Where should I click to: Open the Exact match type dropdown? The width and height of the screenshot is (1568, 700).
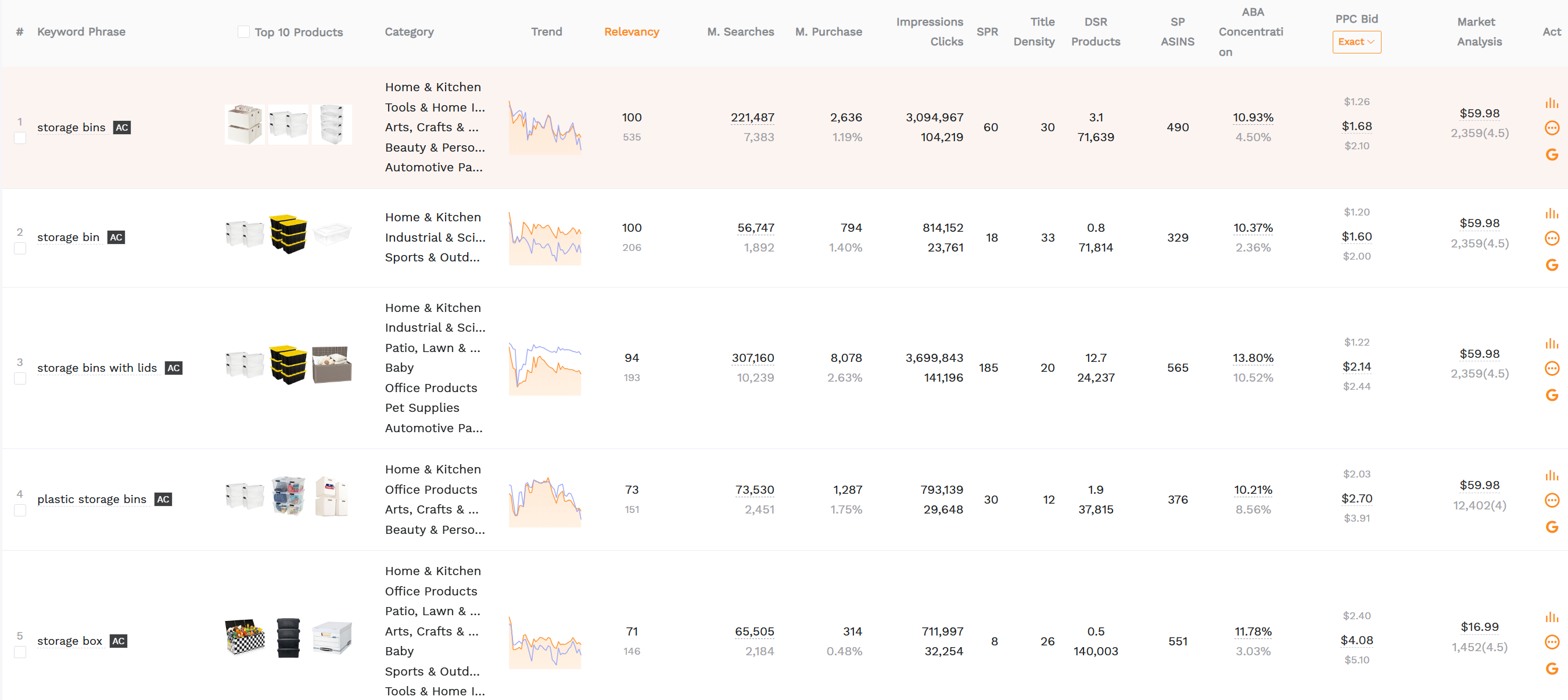[1357, 41]
